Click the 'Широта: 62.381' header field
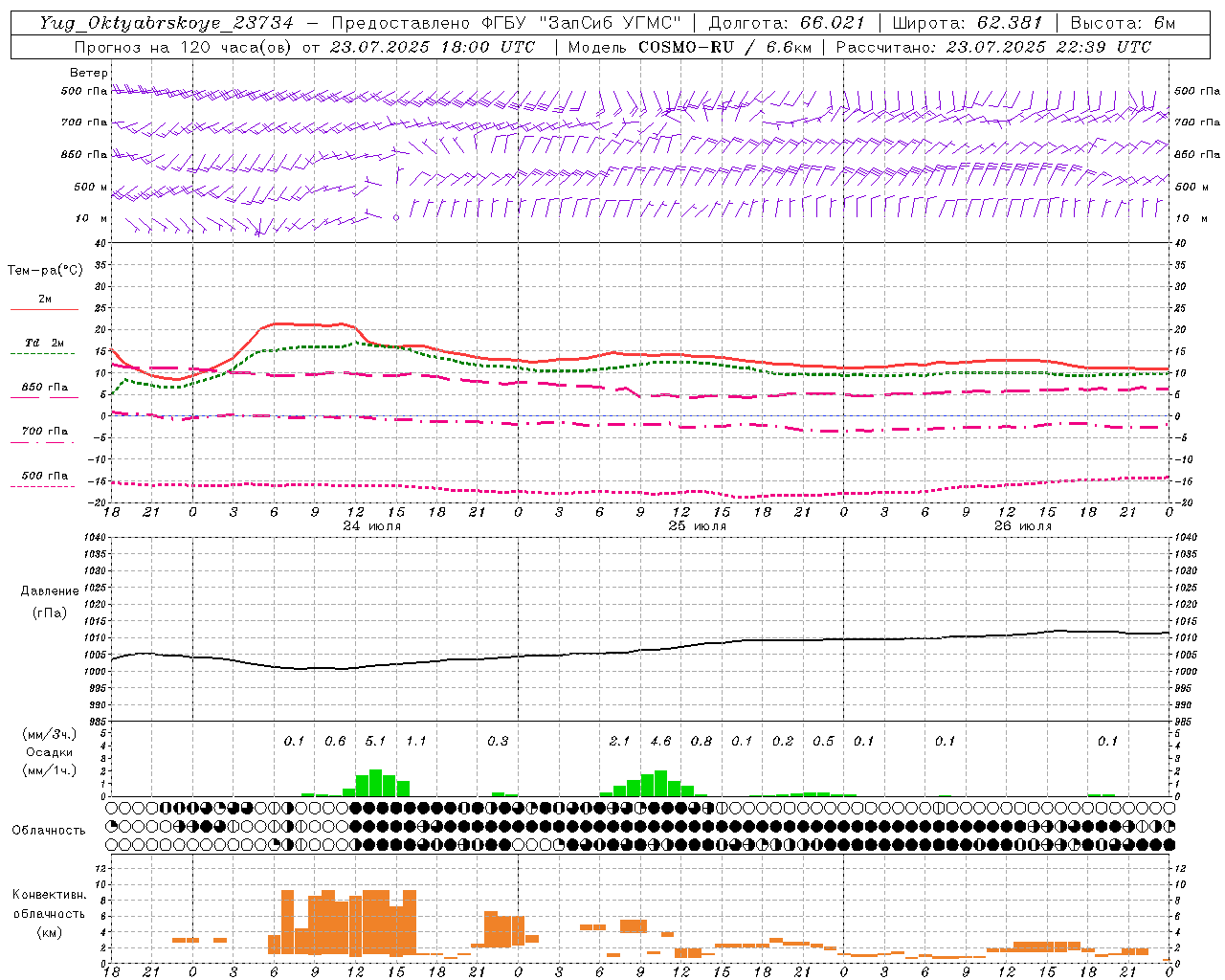 coord(968,23)
